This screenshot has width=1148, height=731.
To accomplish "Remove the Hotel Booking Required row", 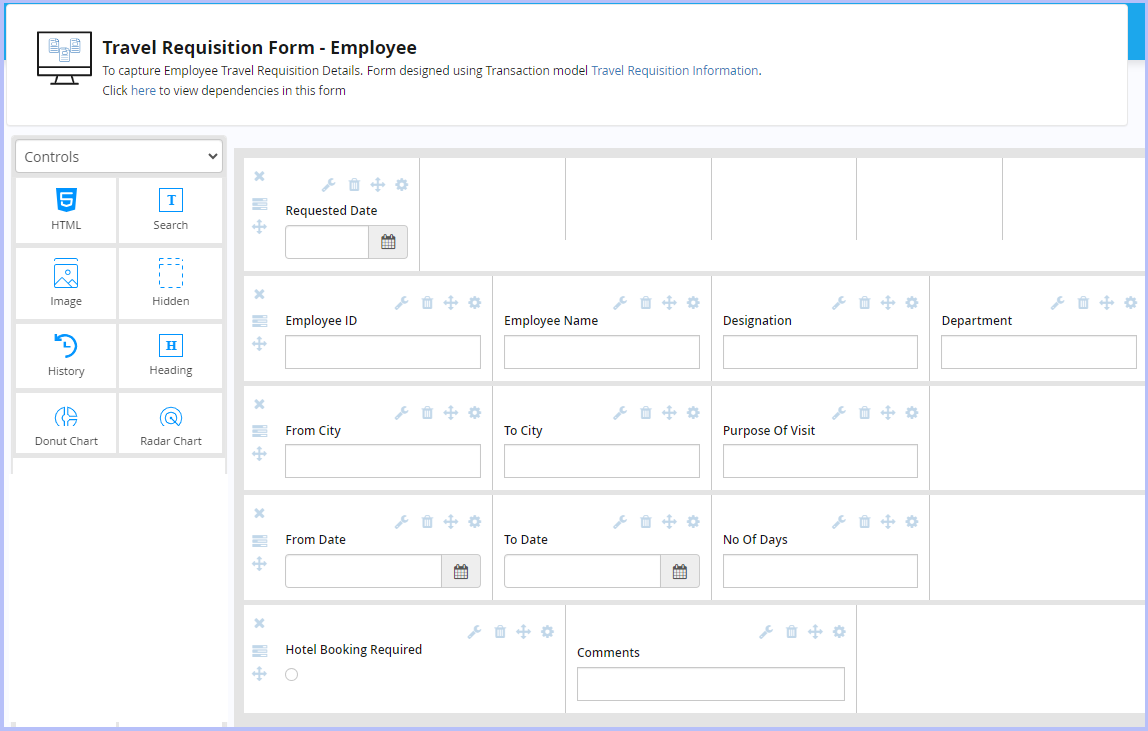I will pos(259,623).
